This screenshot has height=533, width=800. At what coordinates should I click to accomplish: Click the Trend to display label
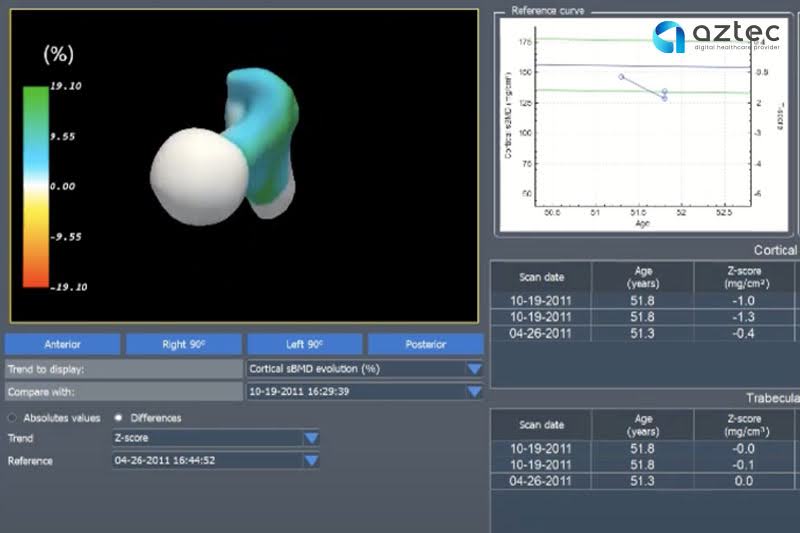(46, 369)
